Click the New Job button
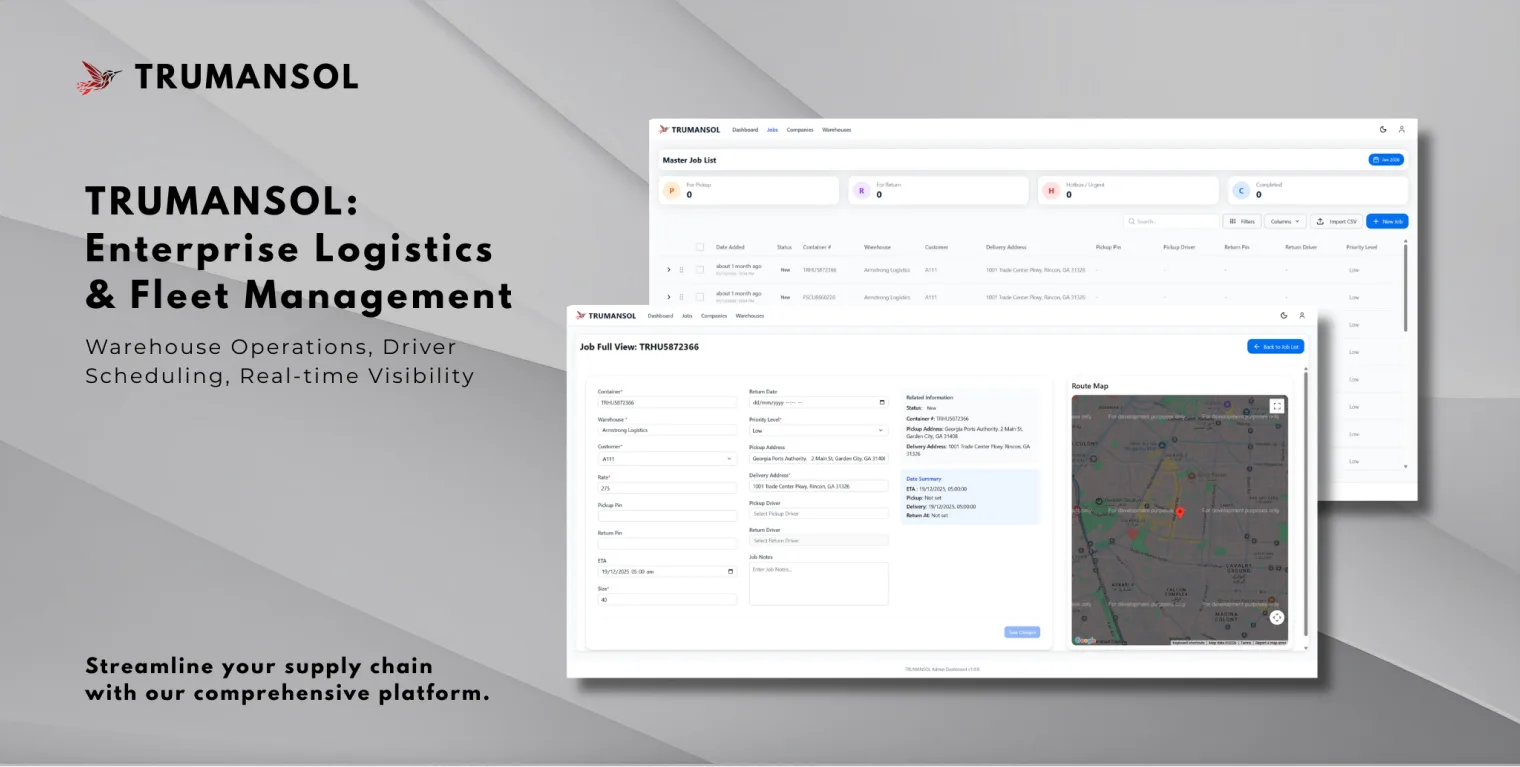Screen dimensions: 1520x767 pos(1387,221)
